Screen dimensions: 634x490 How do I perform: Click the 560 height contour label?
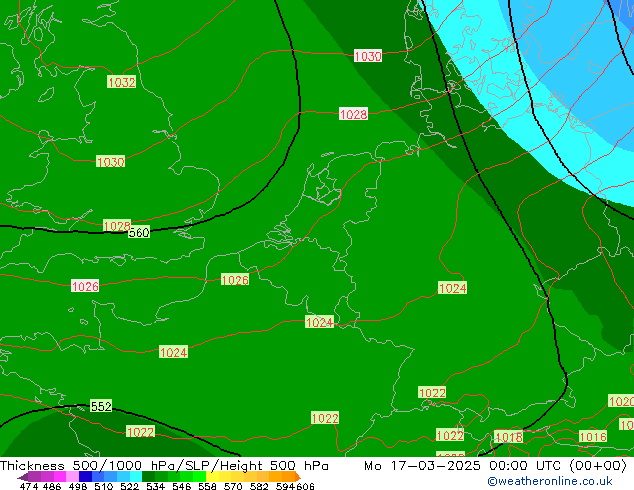[x=139, y=232]
